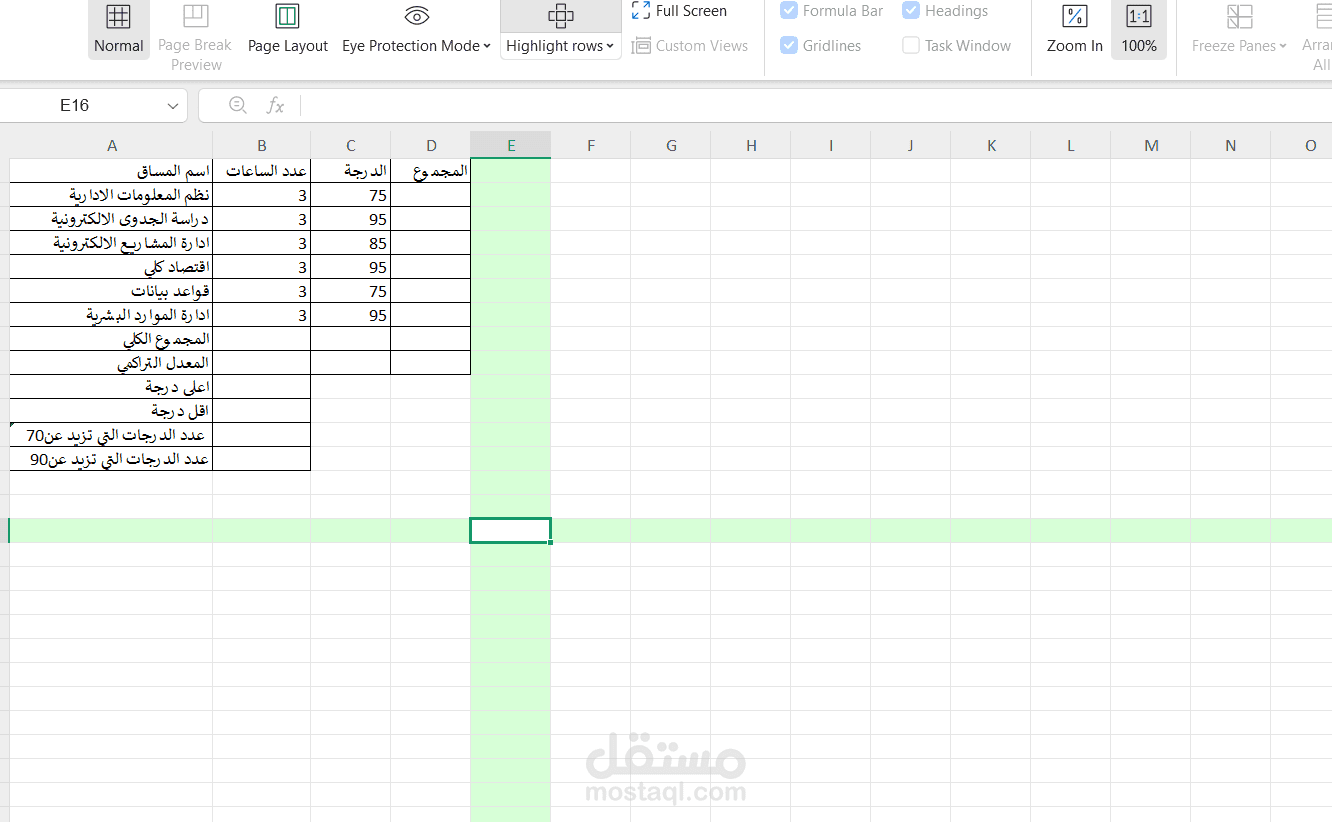The height and width of the screenshot is (822, 1332).
Task: Select cell 'عدد الدرجات التي تزيد عن70'
Action: 111,435
